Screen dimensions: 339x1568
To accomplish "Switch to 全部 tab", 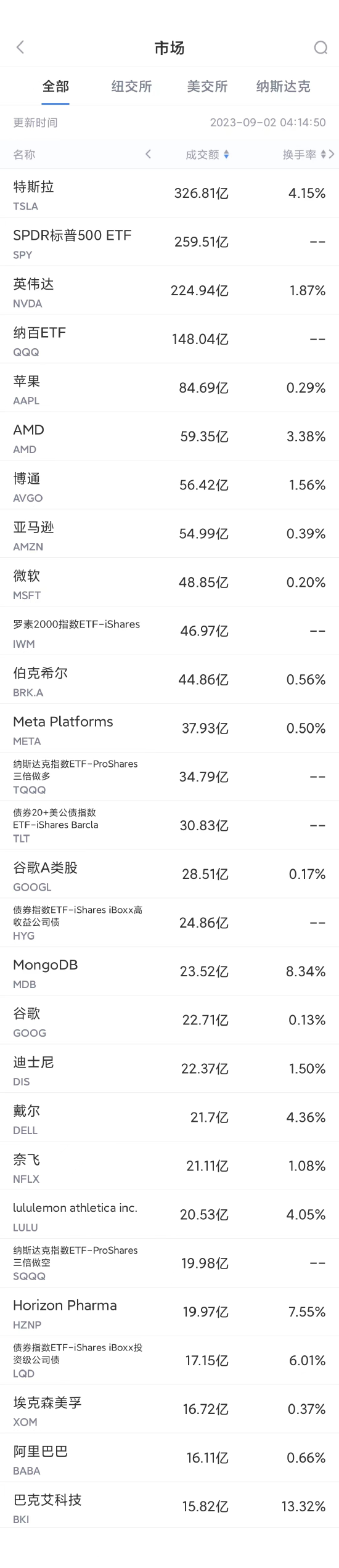I will point(55,86).
